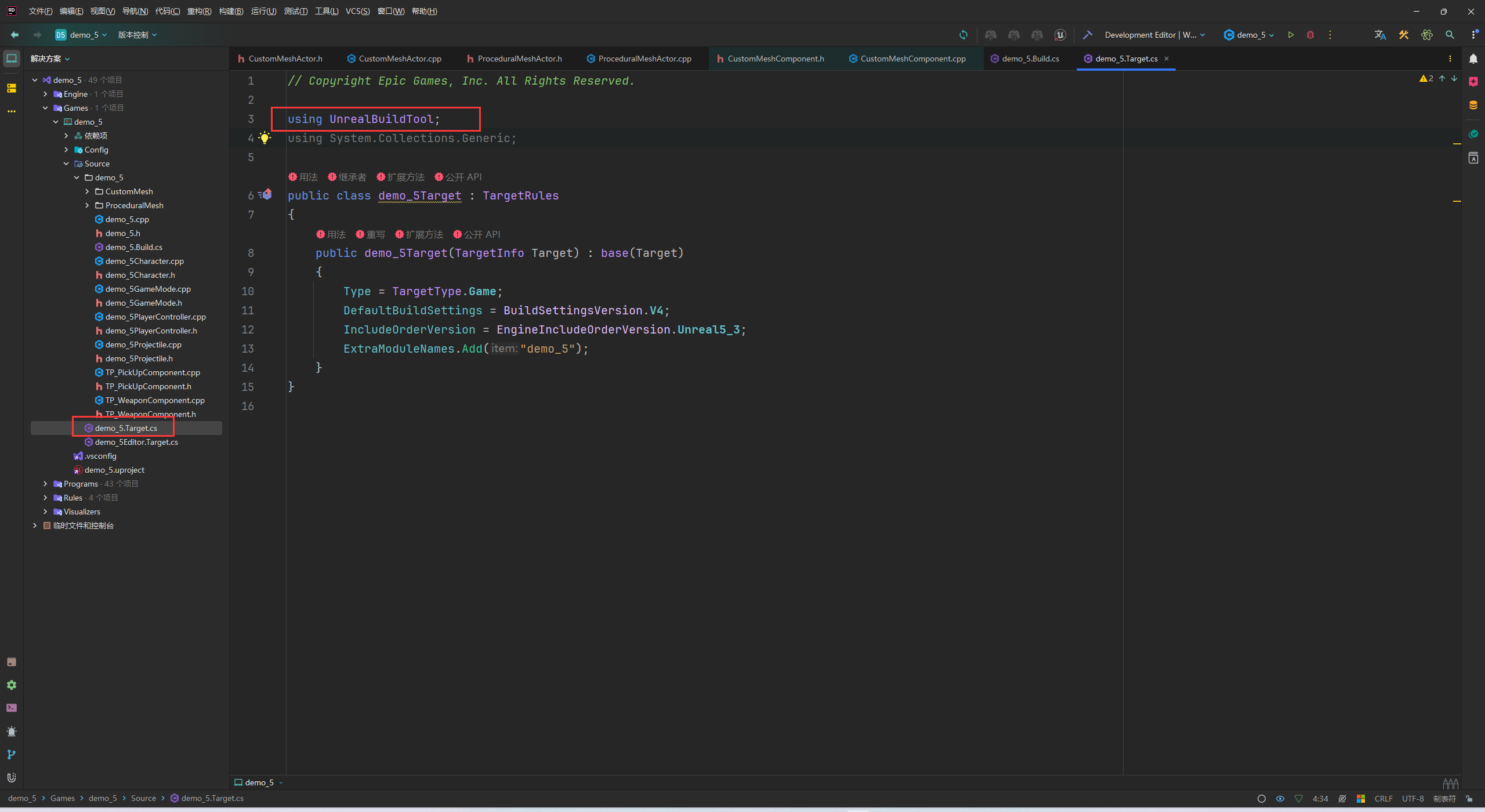1485x812 pixels.
Task: Open the Search Everywhere magnifier
Action: [1450, 35]
